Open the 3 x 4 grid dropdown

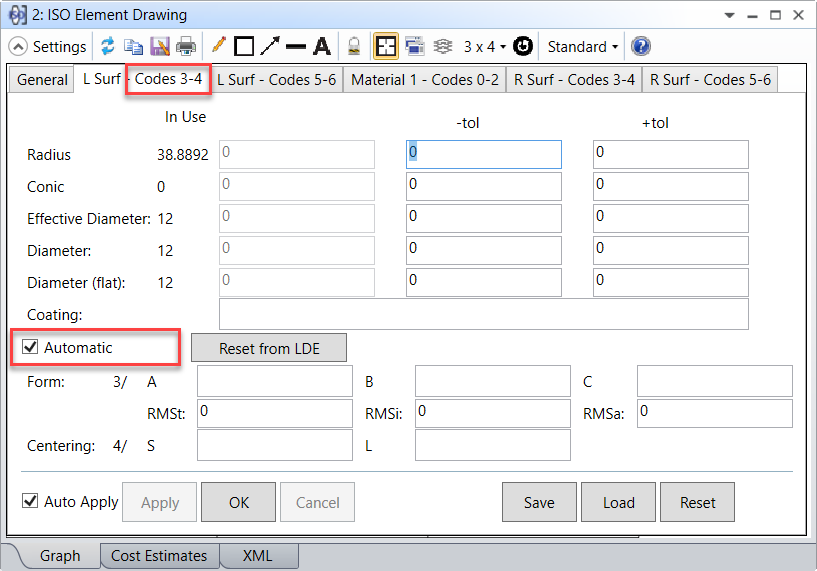pyautogui.click(x=485, y=47)
